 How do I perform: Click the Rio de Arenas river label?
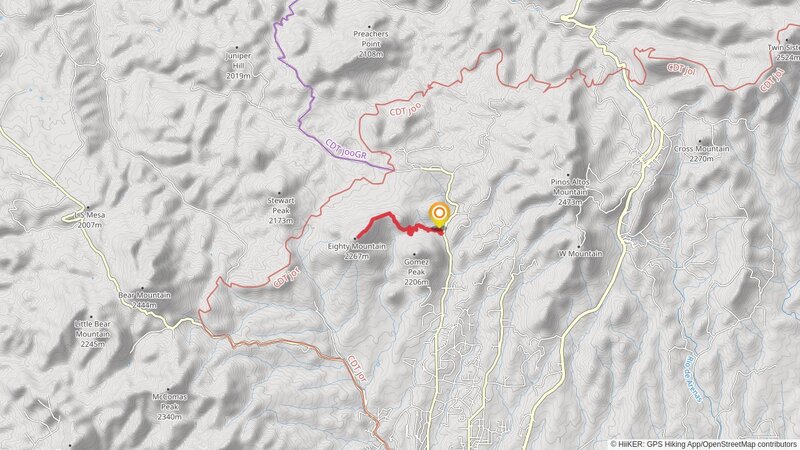[x=693, y=379]
